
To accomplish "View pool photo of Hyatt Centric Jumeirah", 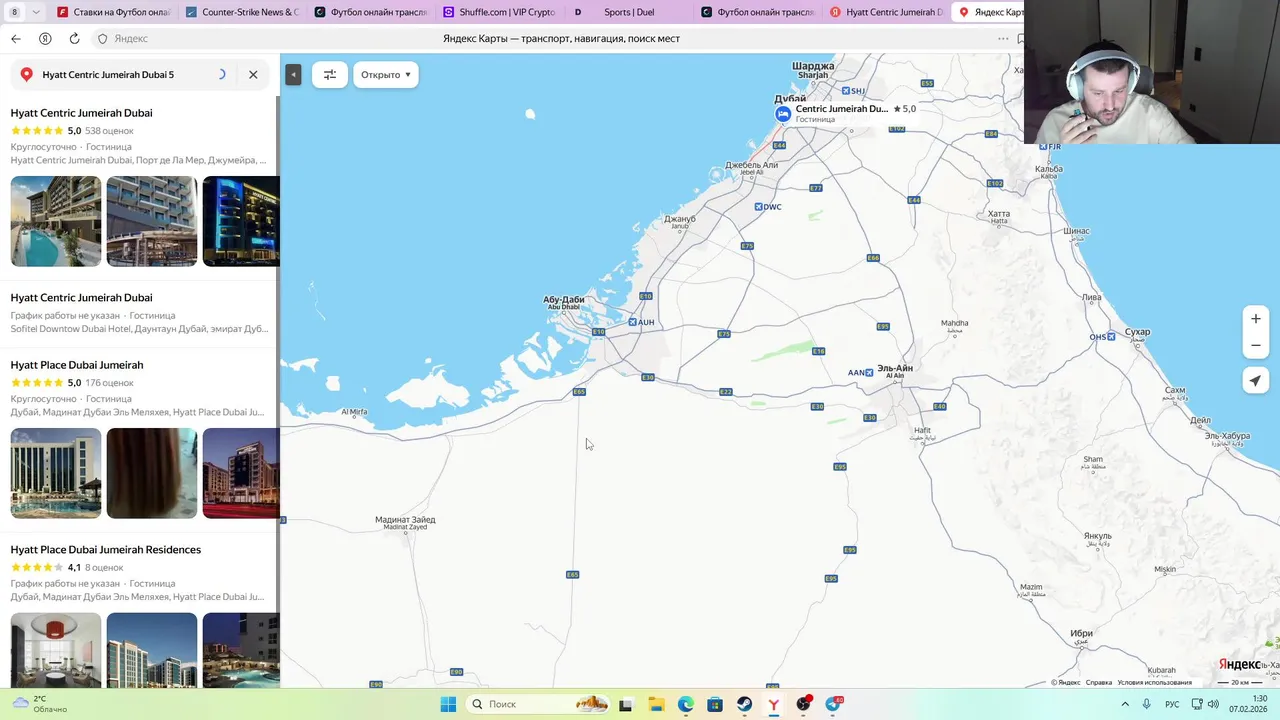I will point(56,221).
